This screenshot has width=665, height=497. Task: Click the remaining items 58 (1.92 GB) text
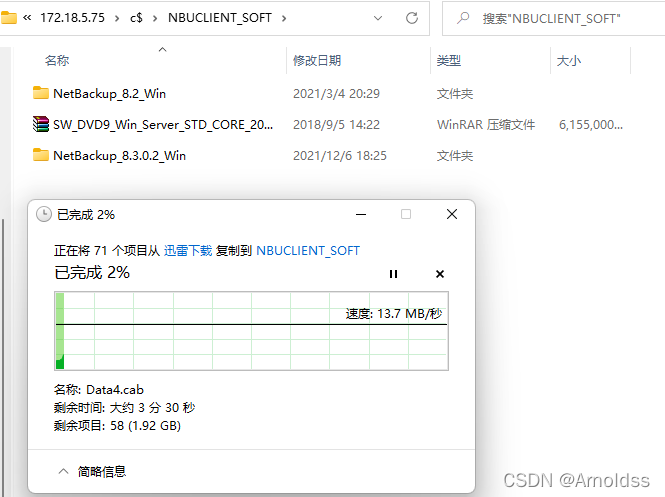(x=145, y=425)
